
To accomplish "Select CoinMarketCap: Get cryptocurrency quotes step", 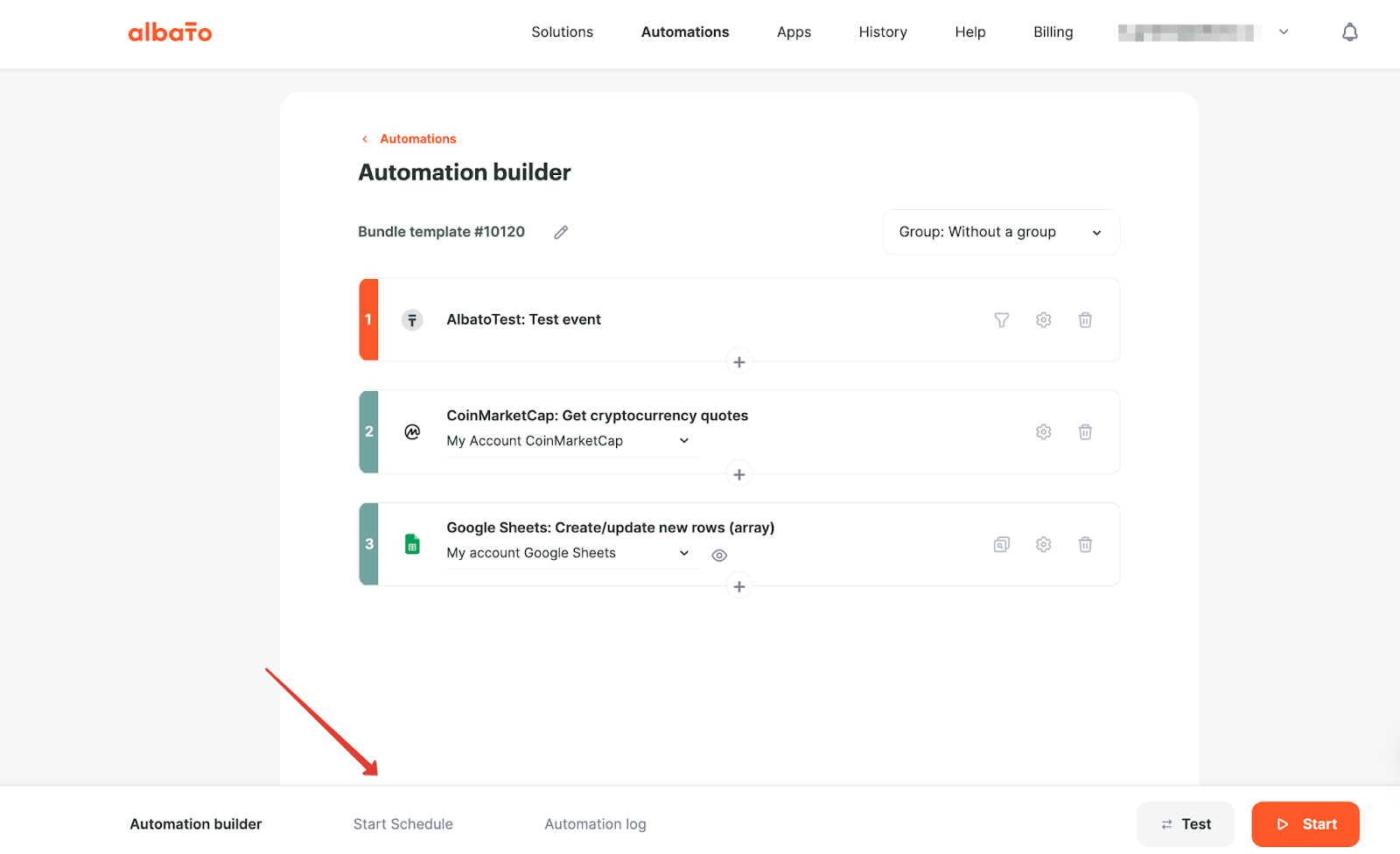I will pyautogui.click(x=739, y=432).
